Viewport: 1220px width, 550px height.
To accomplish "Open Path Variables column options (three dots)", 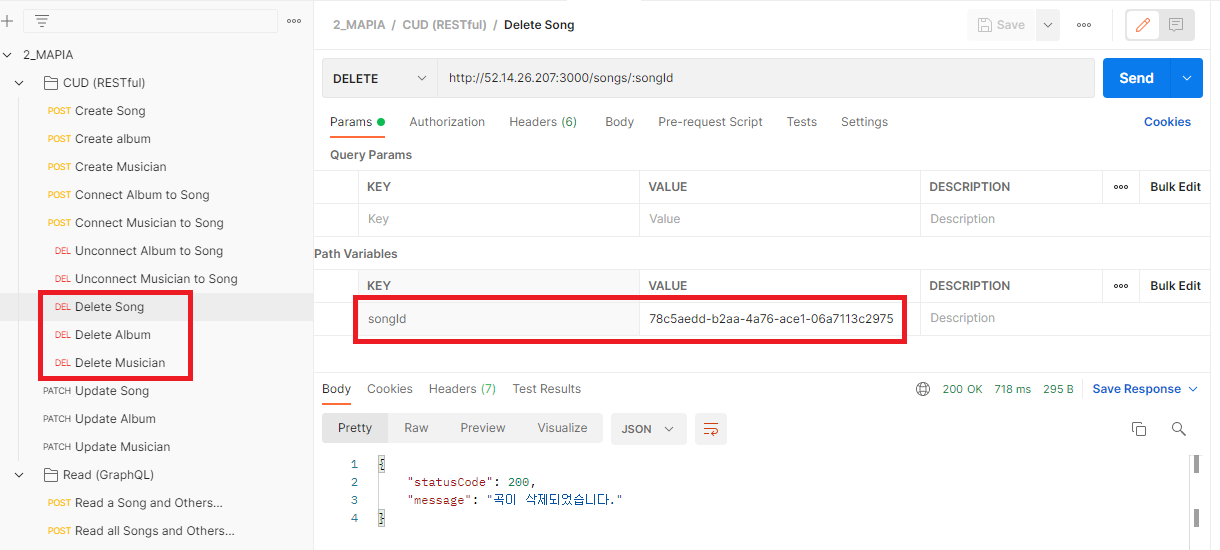I will 1121,286.
